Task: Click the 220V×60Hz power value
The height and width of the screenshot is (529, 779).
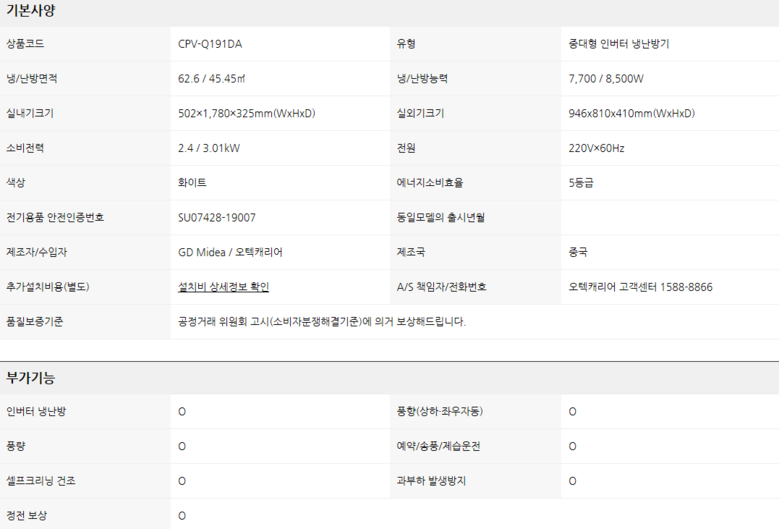Action: (596, 148)
